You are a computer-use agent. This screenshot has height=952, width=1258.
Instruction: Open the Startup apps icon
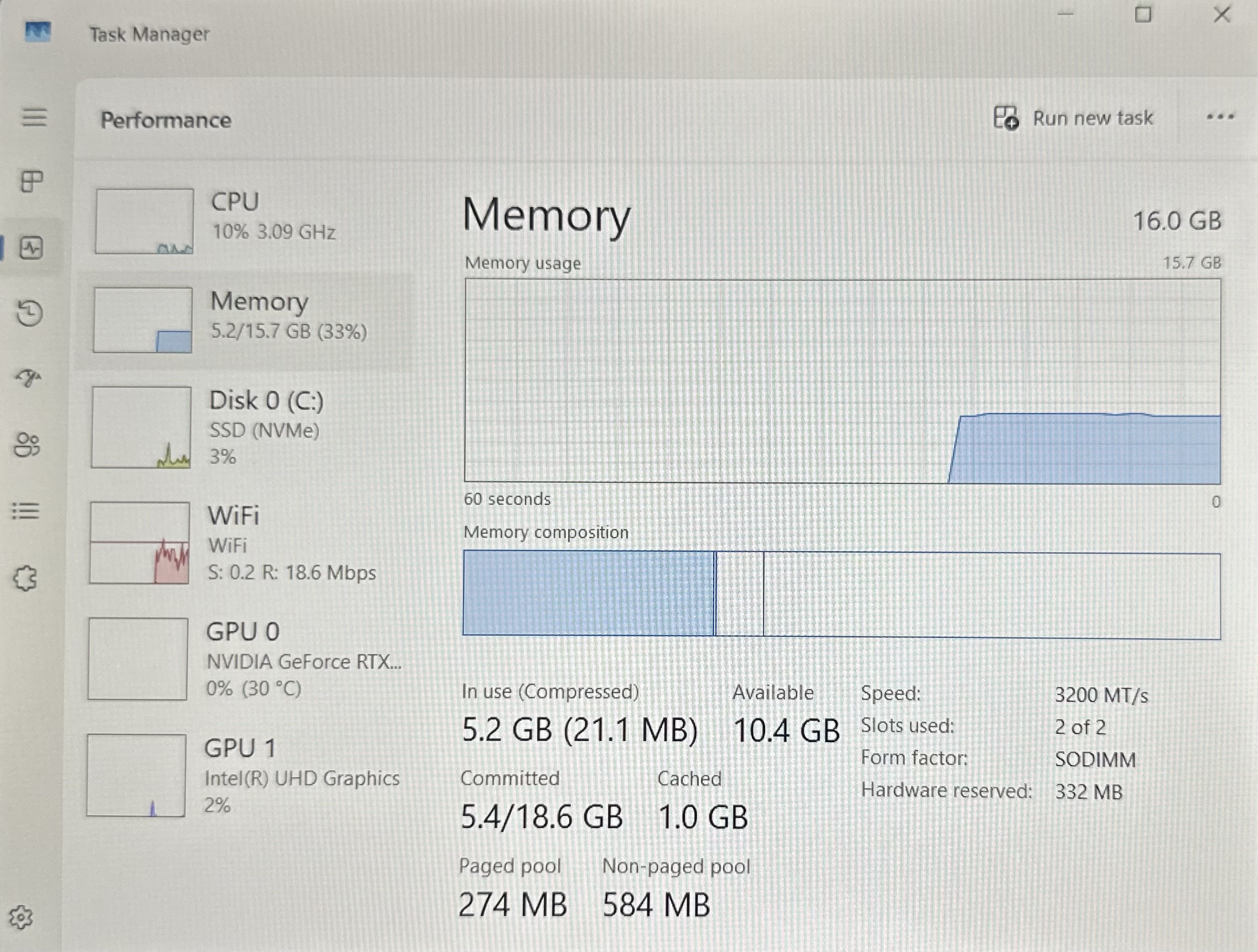coord(28,378)
